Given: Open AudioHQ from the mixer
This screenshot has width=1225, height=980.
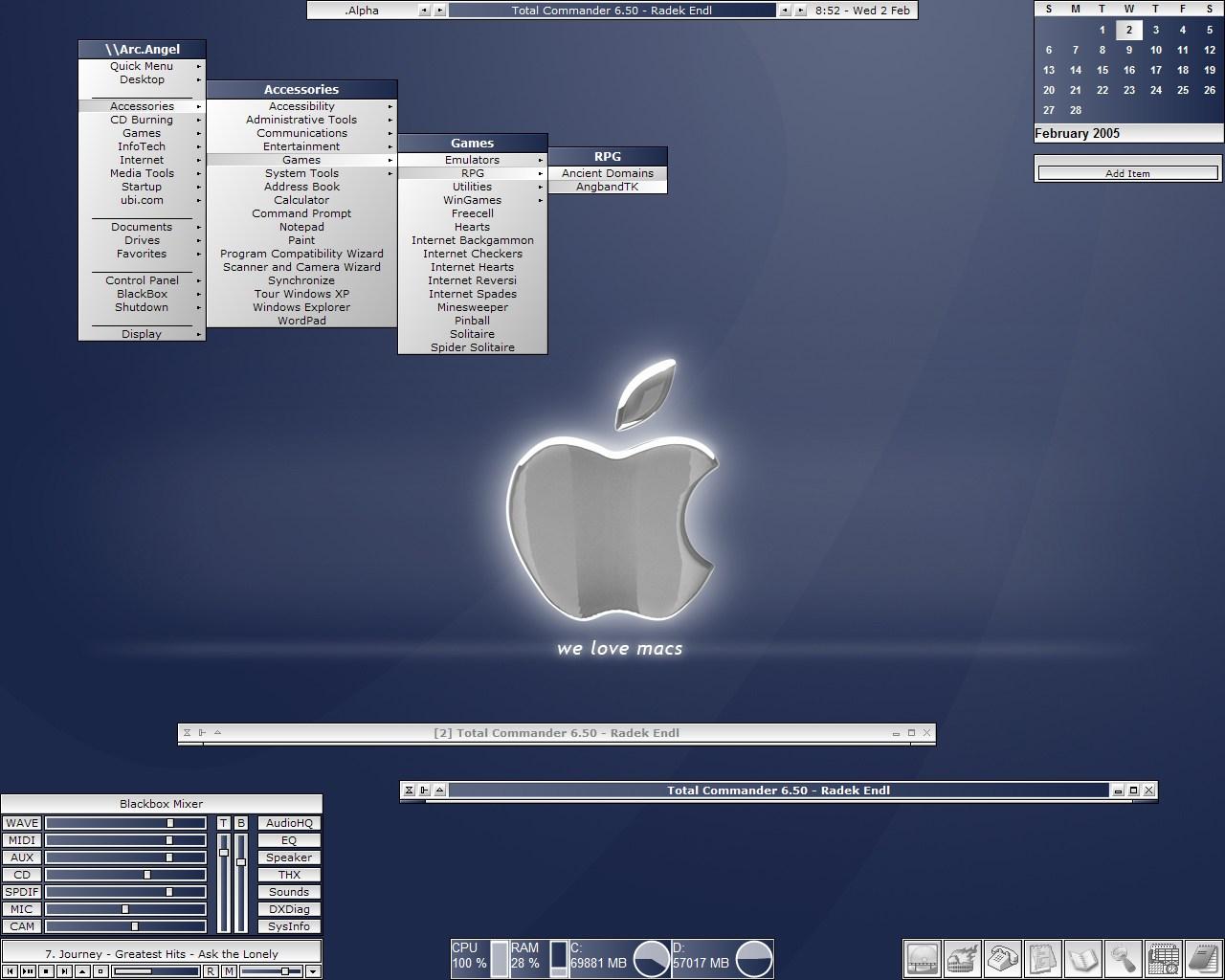Looking at the screenshot, I should (x=289, y=823).
